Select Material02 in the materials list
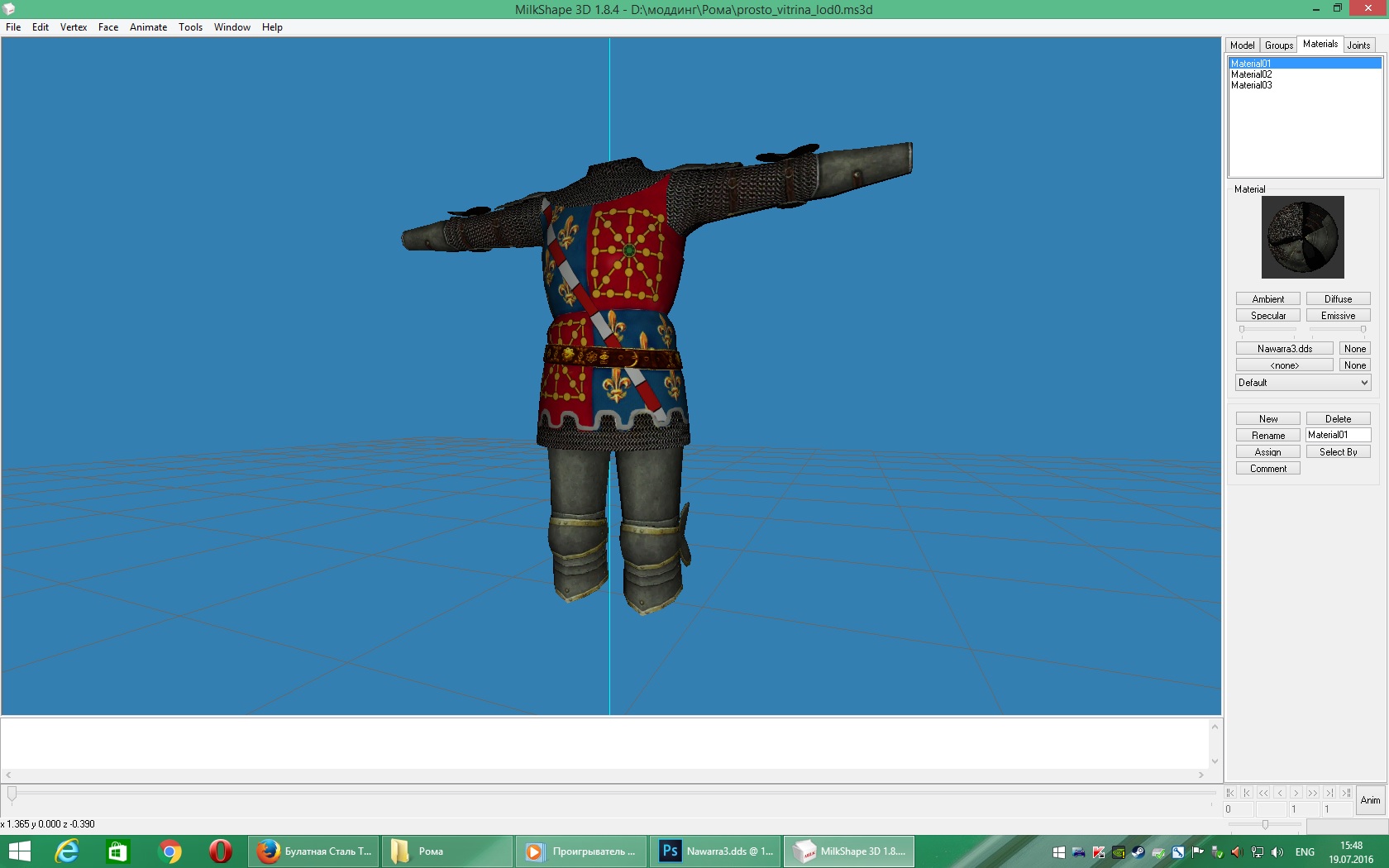1389x868 pixels. pos(1305,74)
